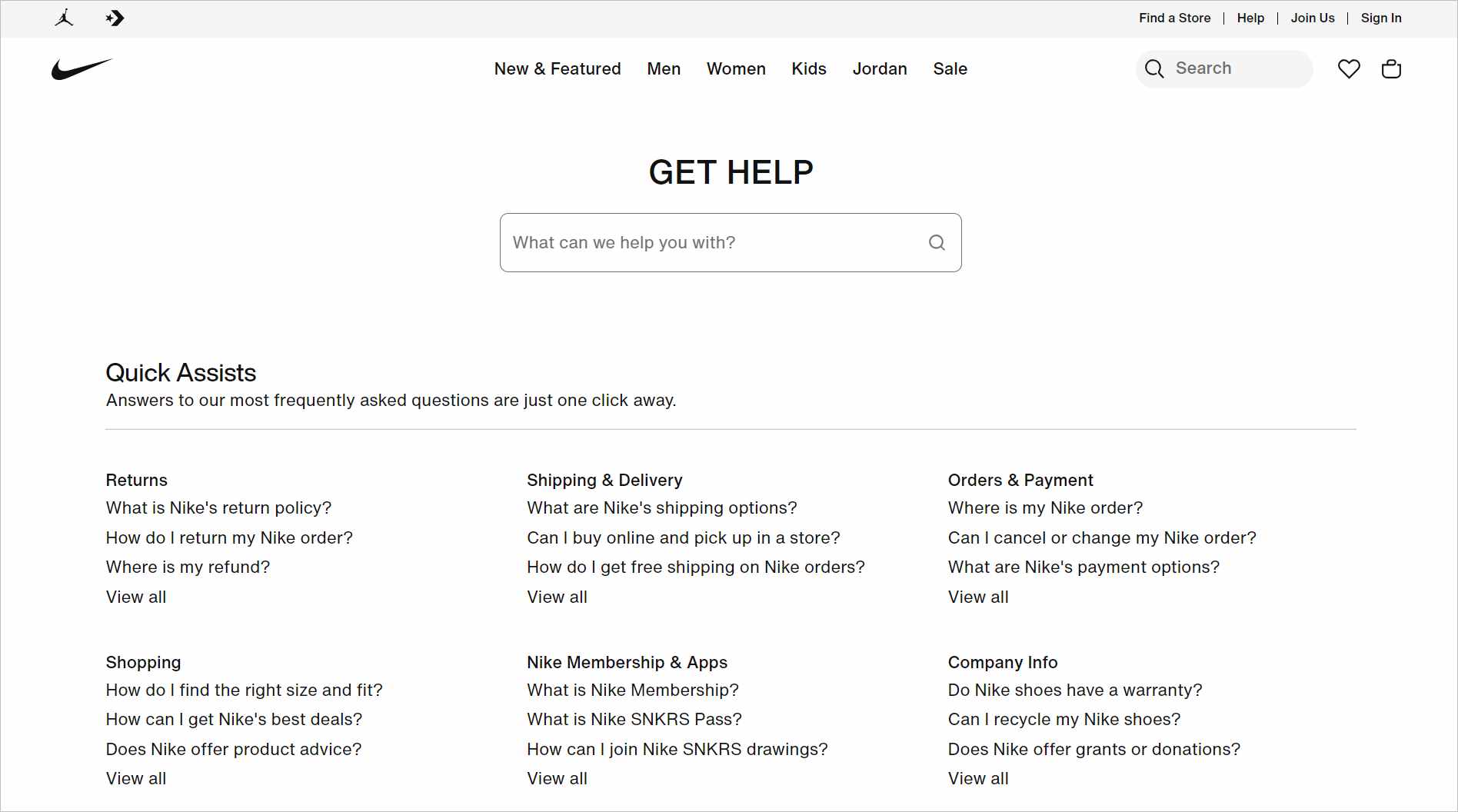Open the Orders & Payment heading
This screenshot has width=1458, height=812.
(x=1020, y=481)
